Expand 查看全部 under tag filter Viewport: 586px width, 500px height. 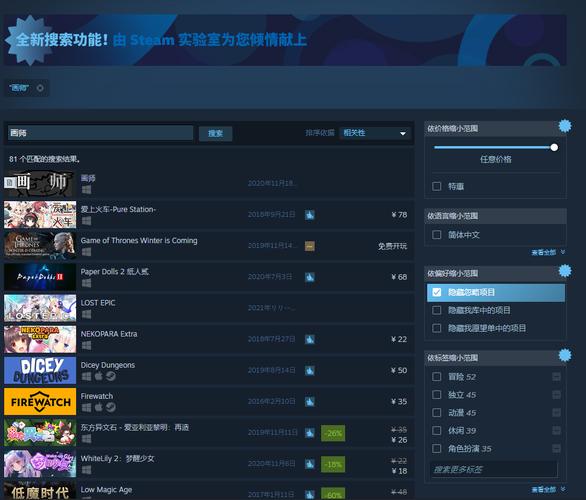point(548,489)
